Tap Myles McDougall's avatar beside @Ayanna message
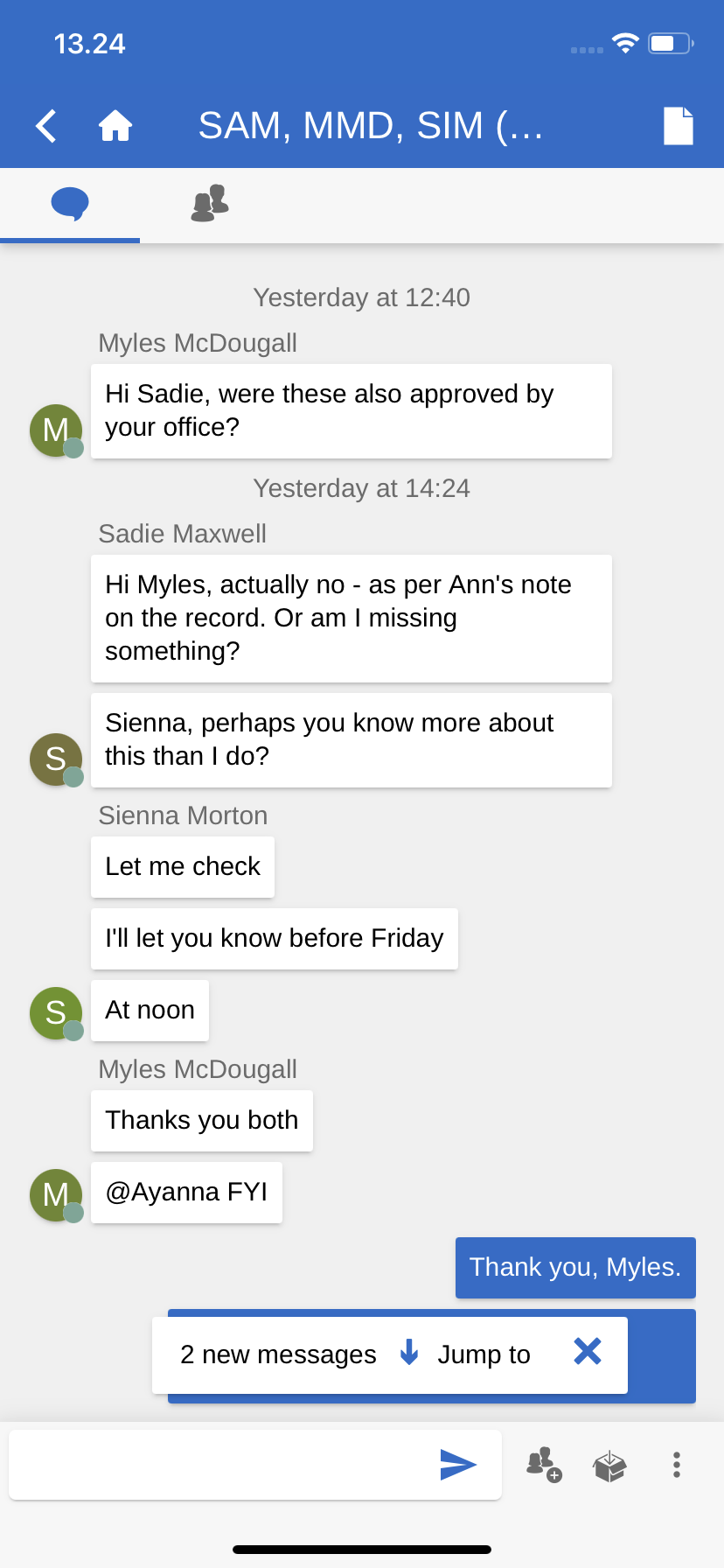The height and width of the screenshot is (1568, 724). point(56,1194)
